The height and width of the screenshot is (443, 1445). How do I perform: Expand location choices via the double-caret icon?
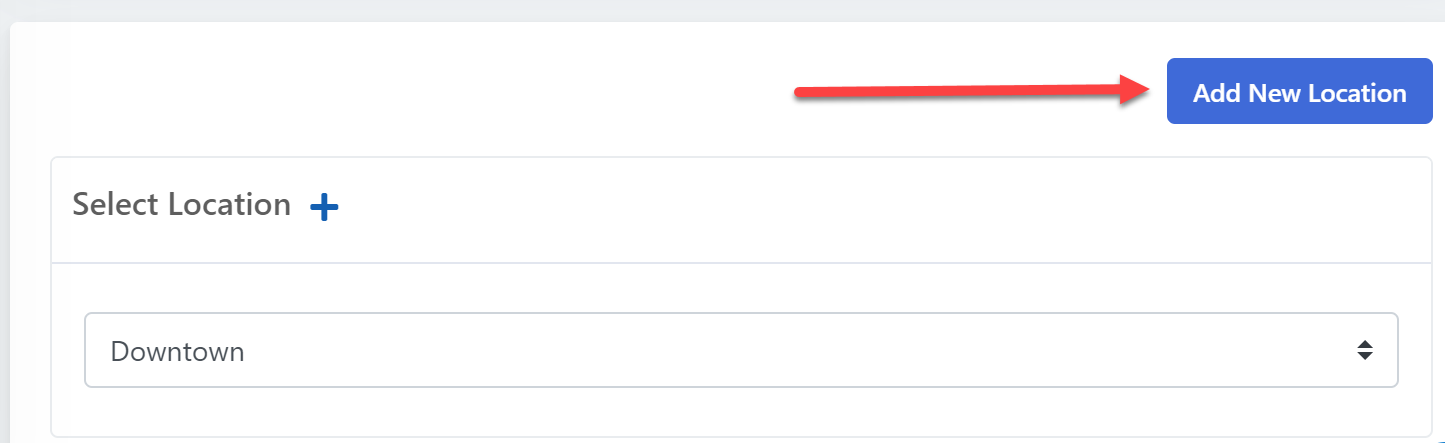point(1364,351)
